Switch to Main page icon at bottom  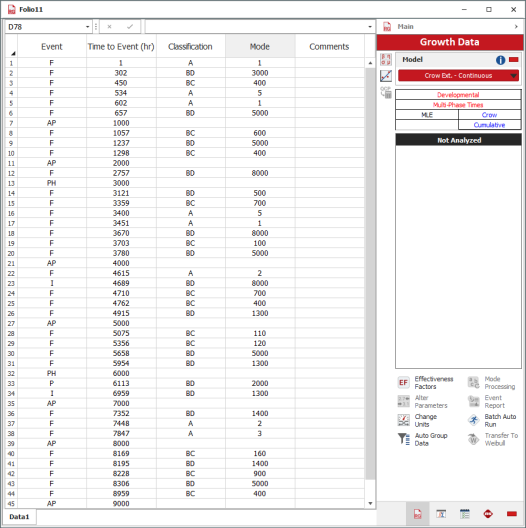coord(418,514)
